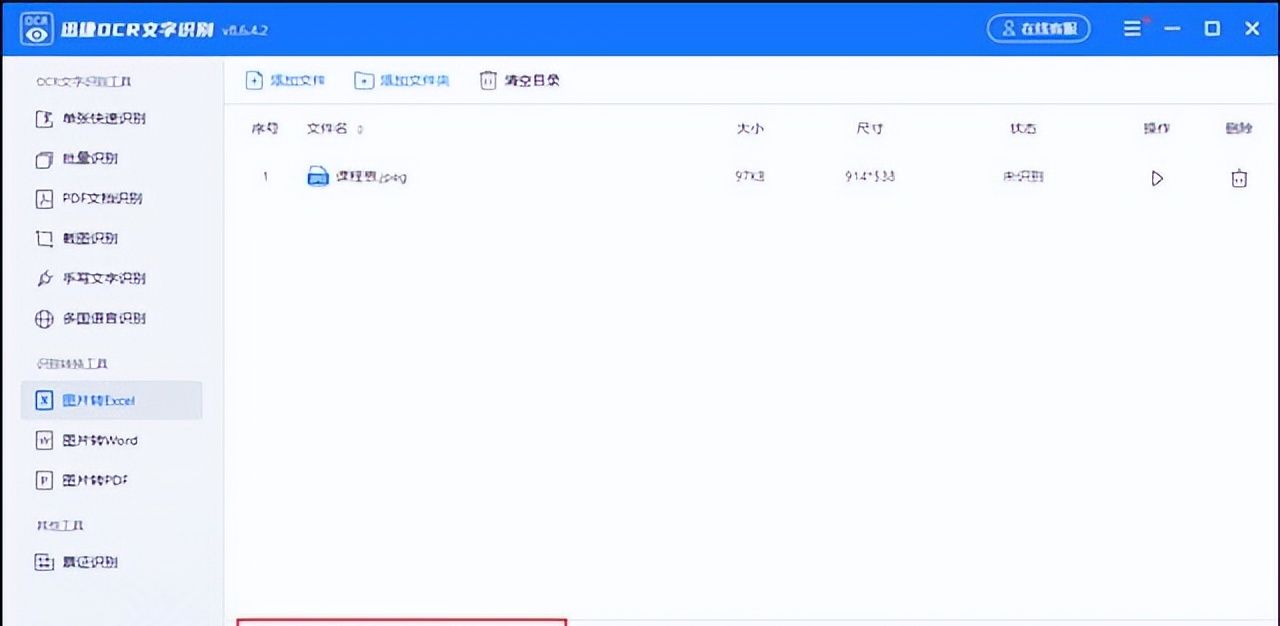This screenshot has width=1280, height=626.
Task: Click the 添加文件 button
Action: (286, 79)
